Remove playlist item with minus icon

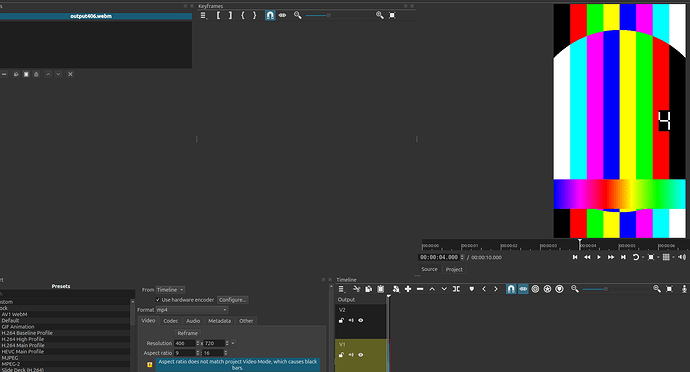pos(4,74)
